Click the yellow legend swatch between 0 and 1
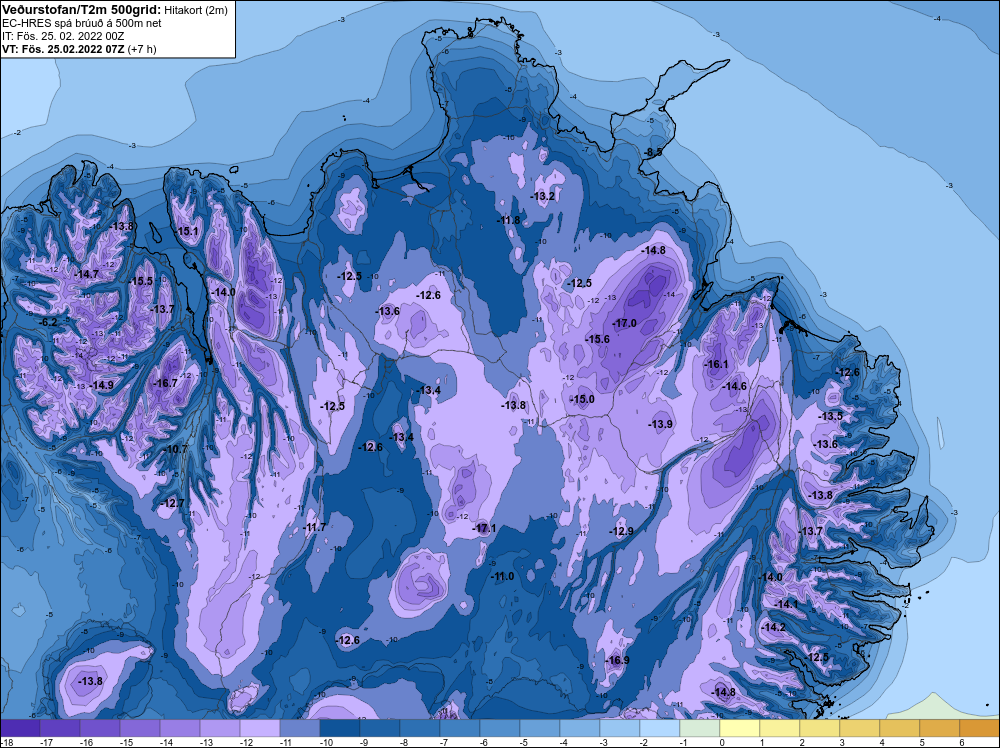The height and width of the screenshot is (748, 1000). [740, 728]
